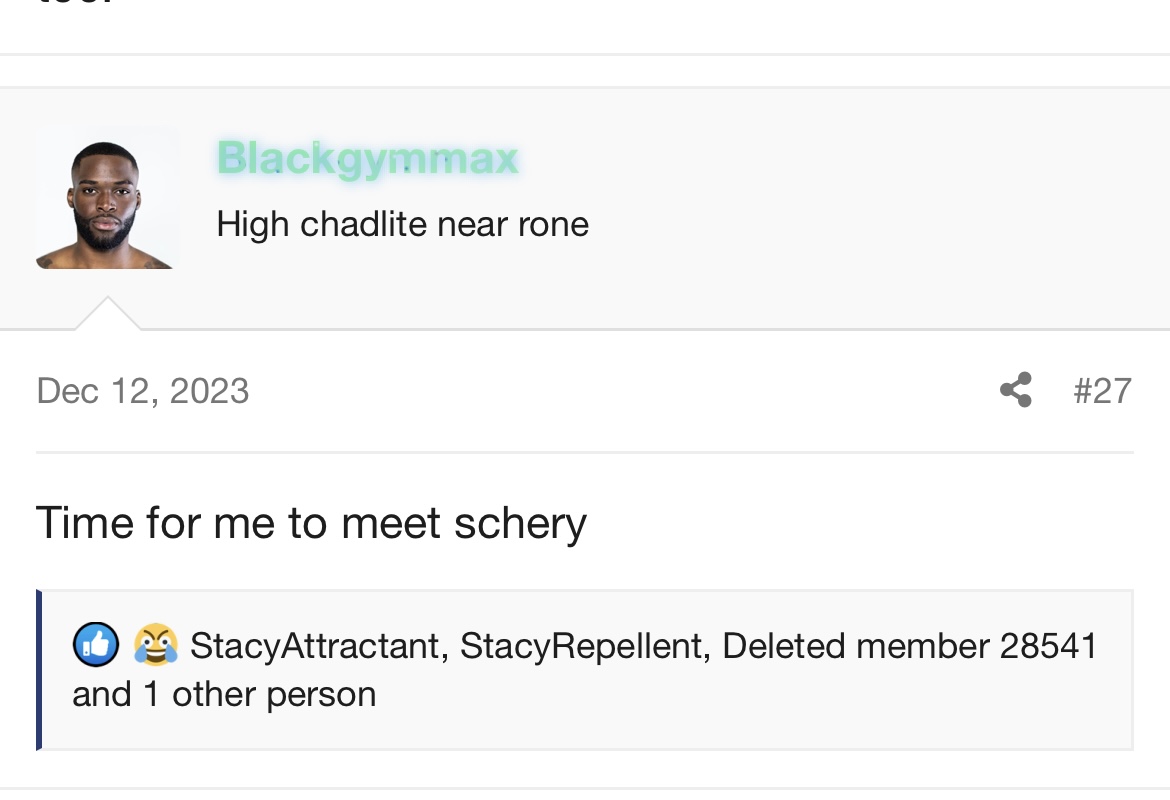The width and height of the screenshot is (1170, 800).
Task: Click the word 'Deleted' in the reactions list
Action: click(x=783, y=646)
